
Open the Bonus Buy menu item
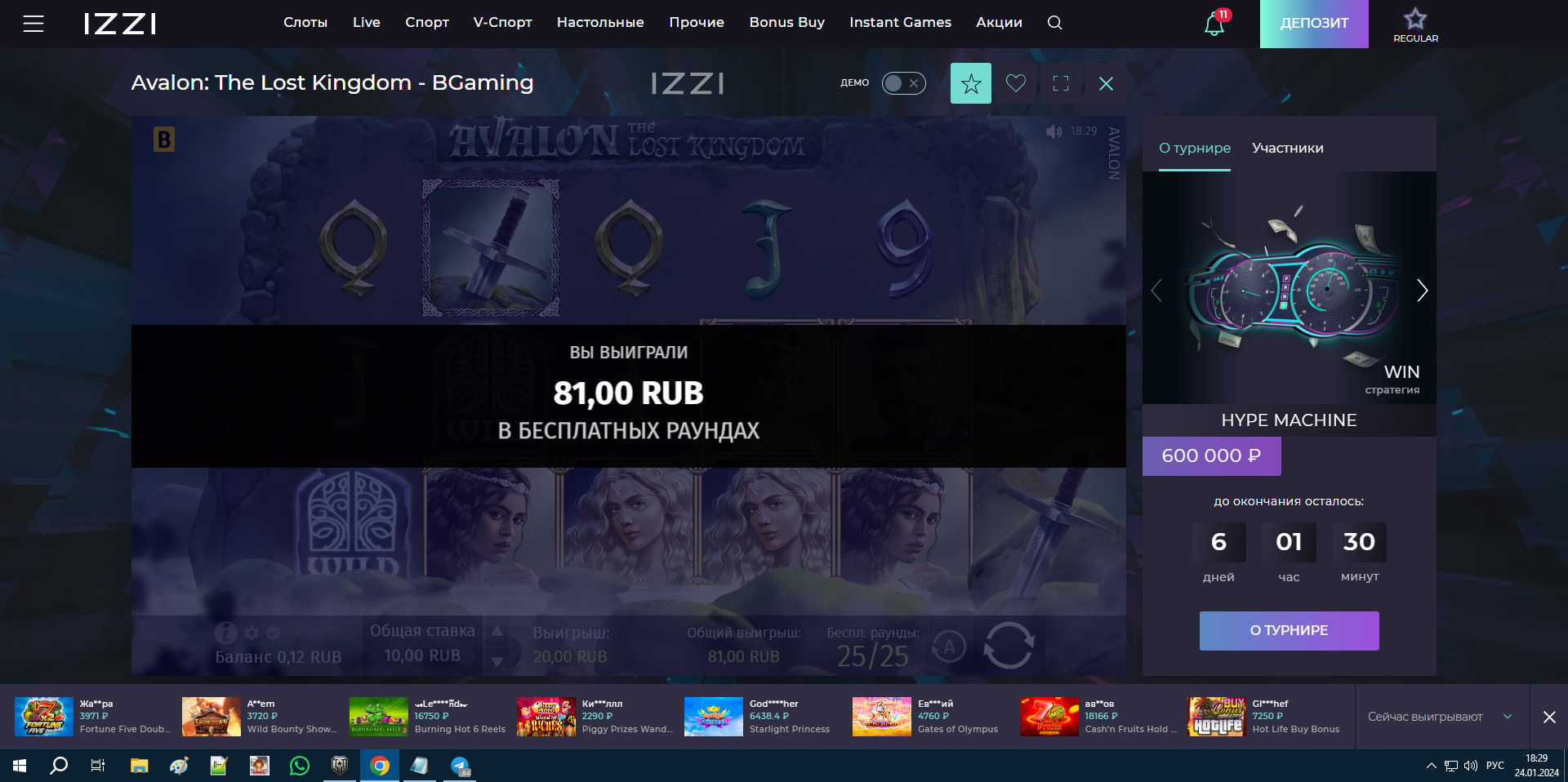coord(786,23)
